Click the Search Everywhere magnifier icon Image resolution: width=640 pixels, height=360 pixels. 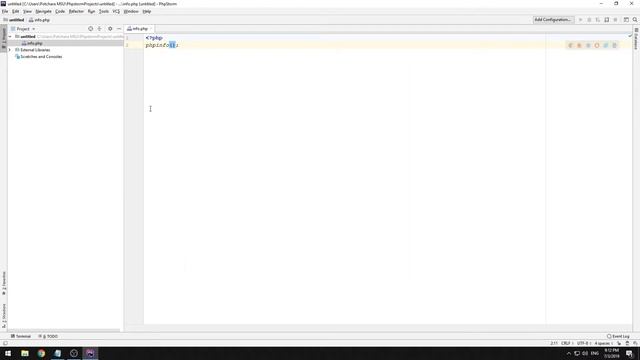pos(635,20)
